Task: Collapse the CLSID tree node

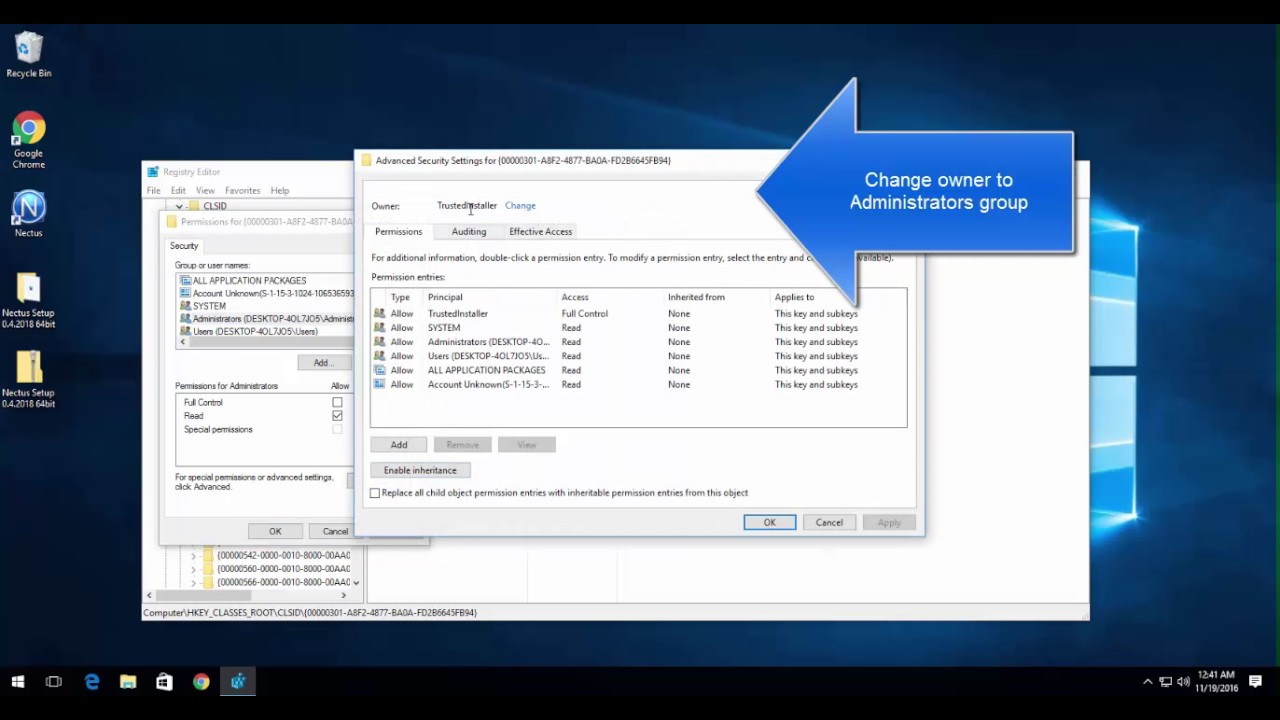Action: (179, 206)
